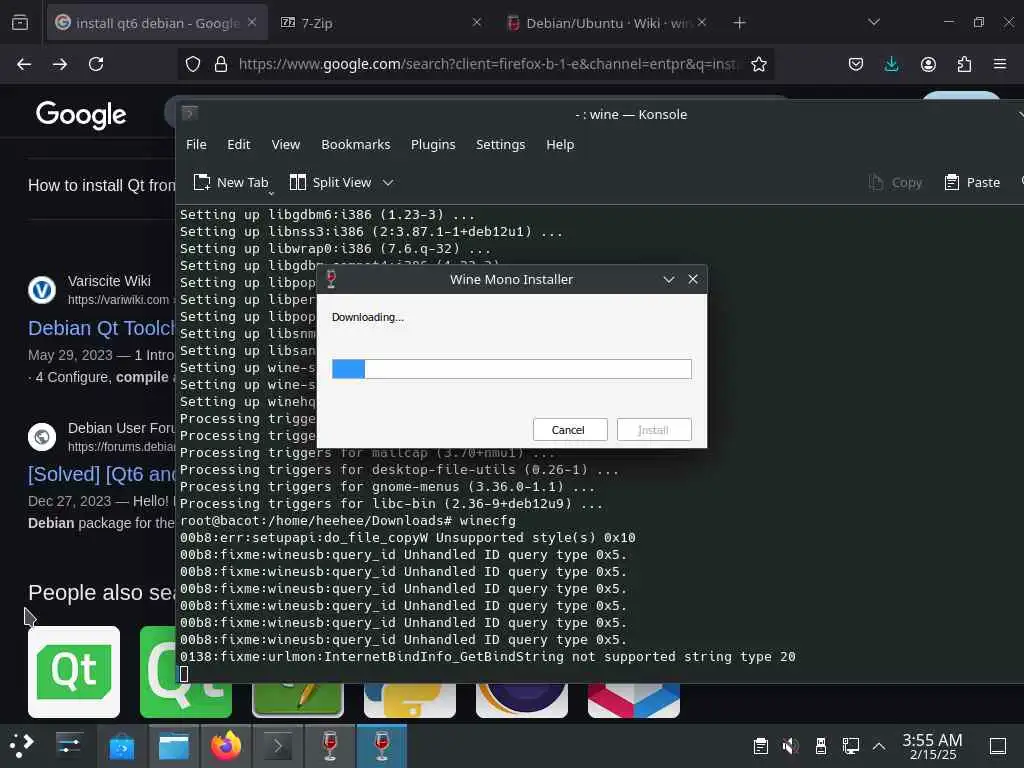Select the Python logo thumbnail in People also search
The height and width of the screenshot is (768, 1024).
pyautogui.click(x=409, y=701)
